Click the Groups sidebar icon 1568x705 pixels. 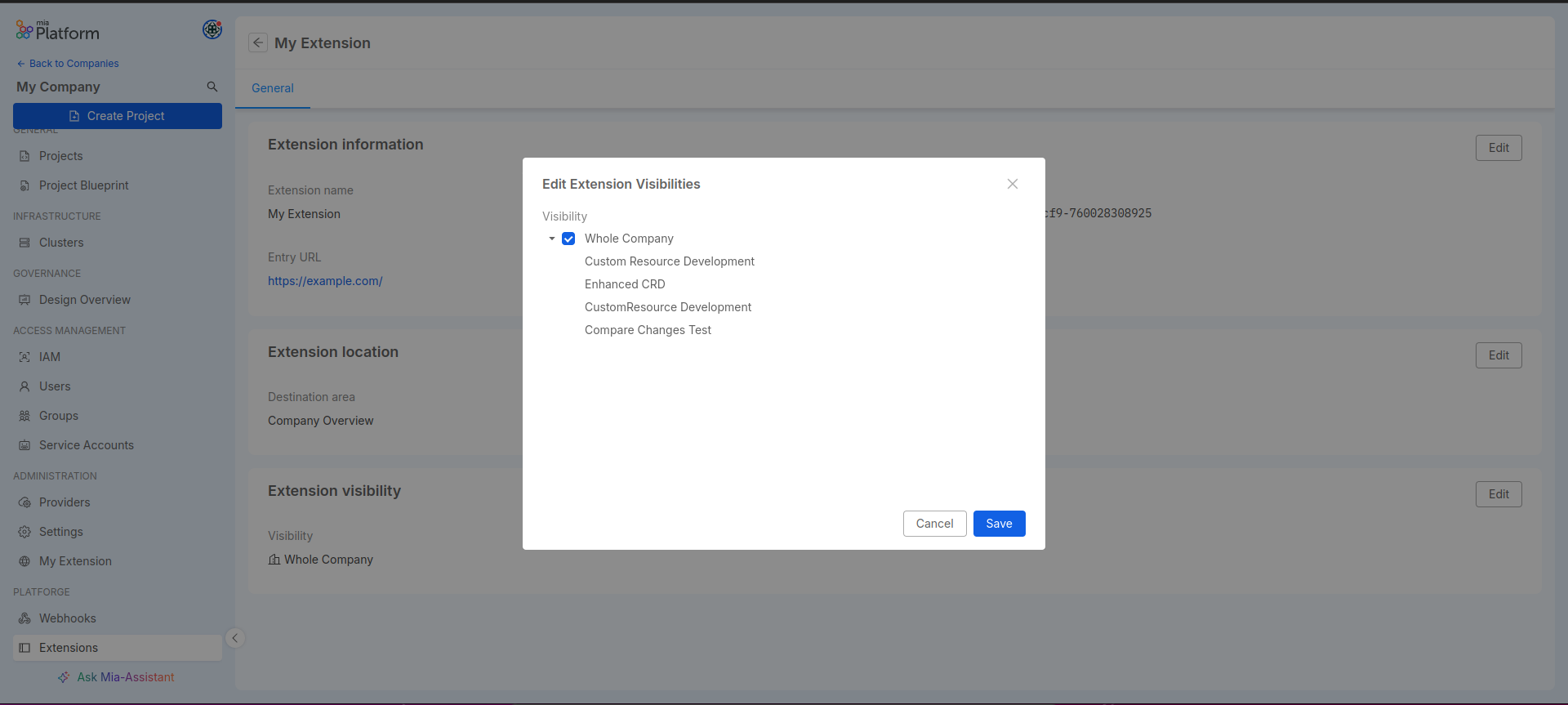[x=24, y=416]
